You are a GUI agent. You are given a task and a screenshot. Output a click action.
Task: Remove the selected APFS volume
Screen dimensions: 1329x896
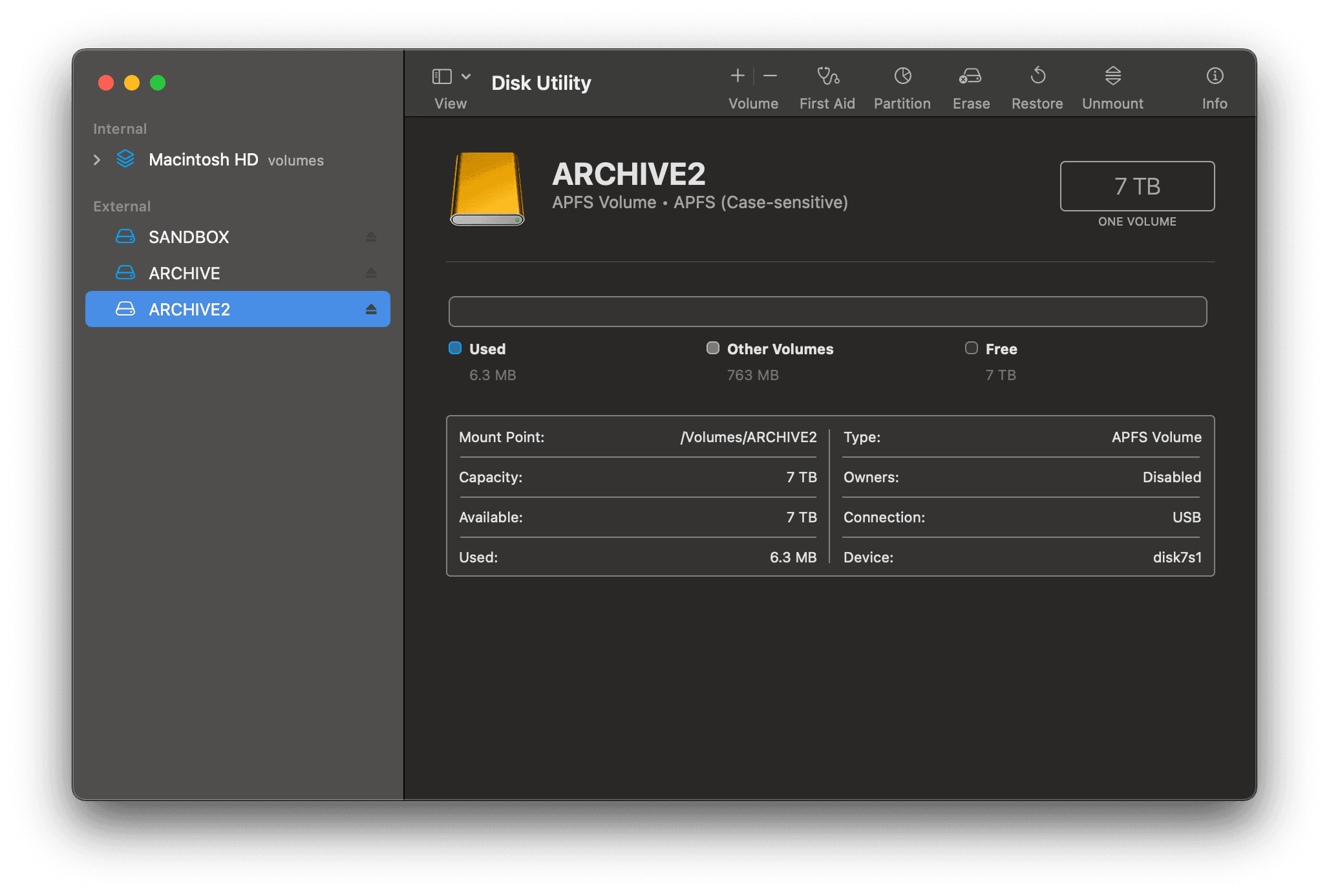point(770,76)
